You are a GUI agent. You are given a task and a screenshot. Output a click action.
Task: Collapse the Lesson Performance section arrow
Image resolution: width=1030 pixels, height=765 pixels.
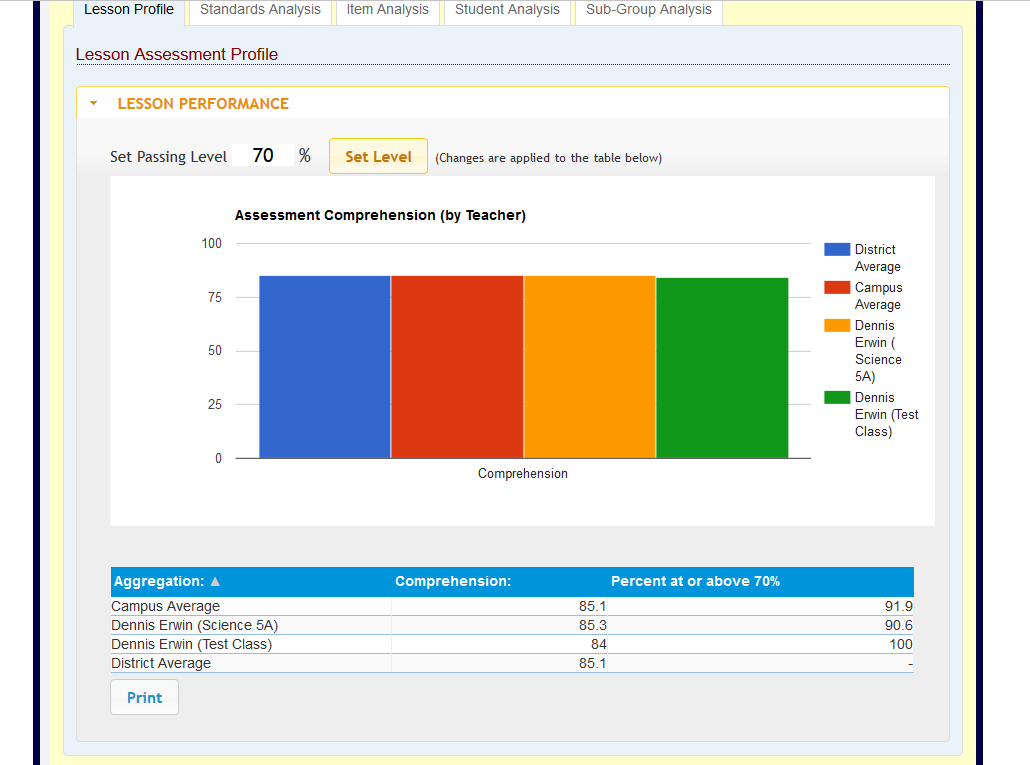tap(93, 103)
